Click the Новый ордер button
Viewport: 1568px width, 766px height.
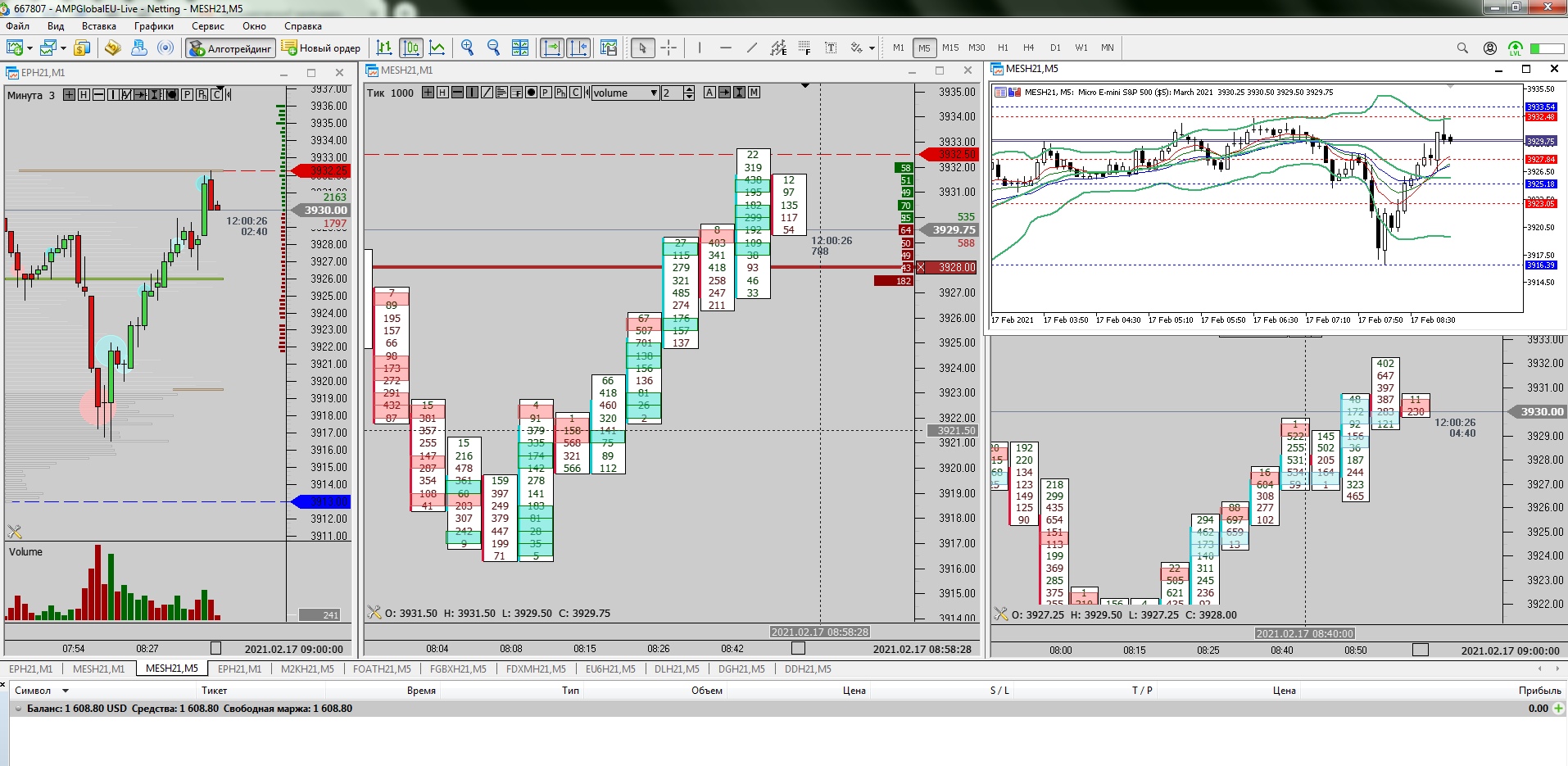point(321,48)
